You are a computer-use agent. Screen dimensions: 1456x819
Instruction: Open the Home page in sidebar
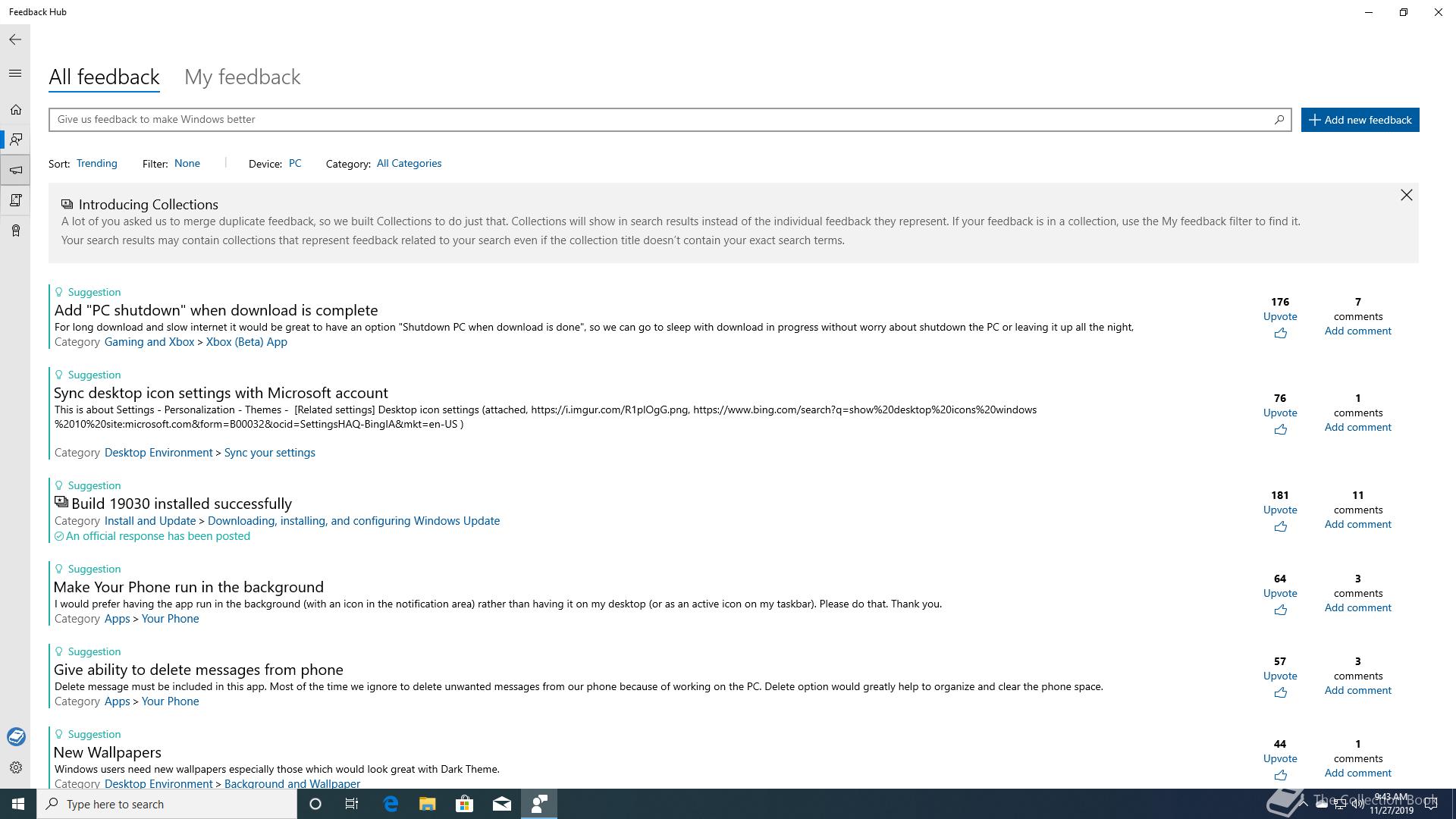click(15, 110)
